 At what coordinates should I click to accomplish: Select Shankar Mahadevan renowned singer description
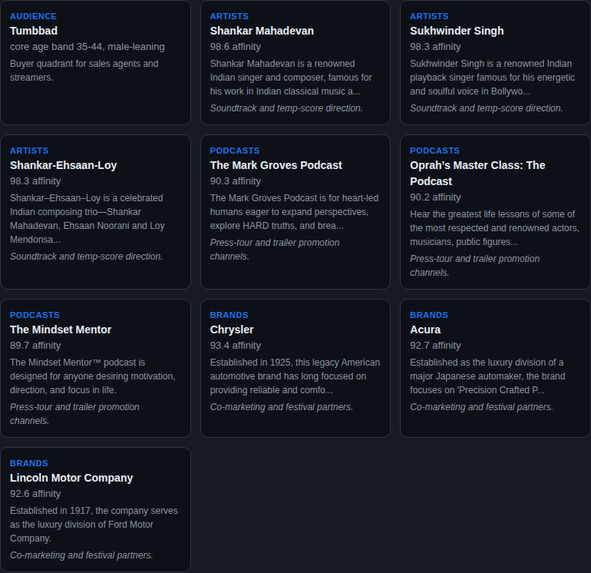pos(291,77)
